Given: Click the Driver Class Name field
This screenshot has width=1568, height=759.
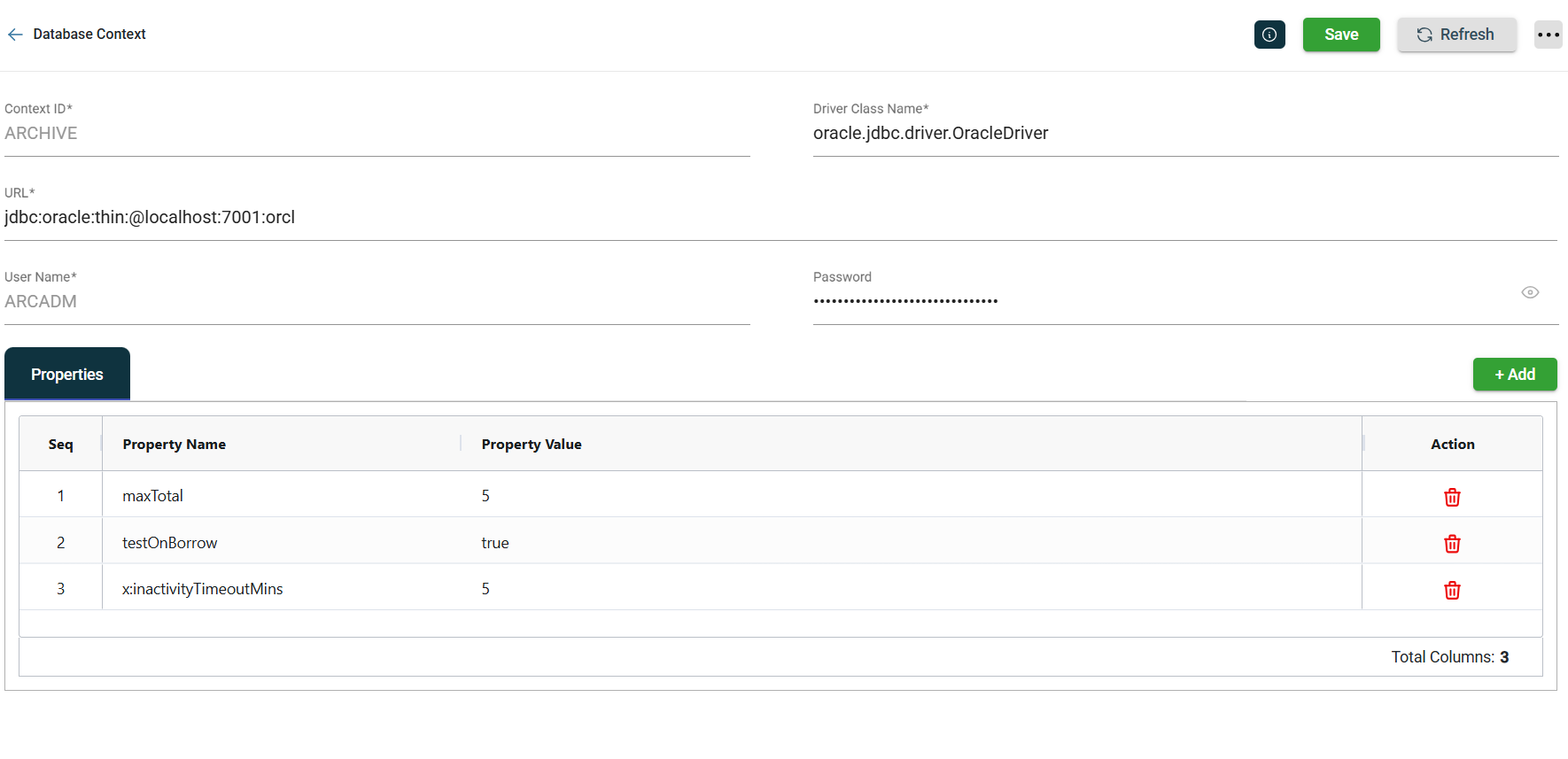Looking at the screenshot, I should coord(1184,134).
